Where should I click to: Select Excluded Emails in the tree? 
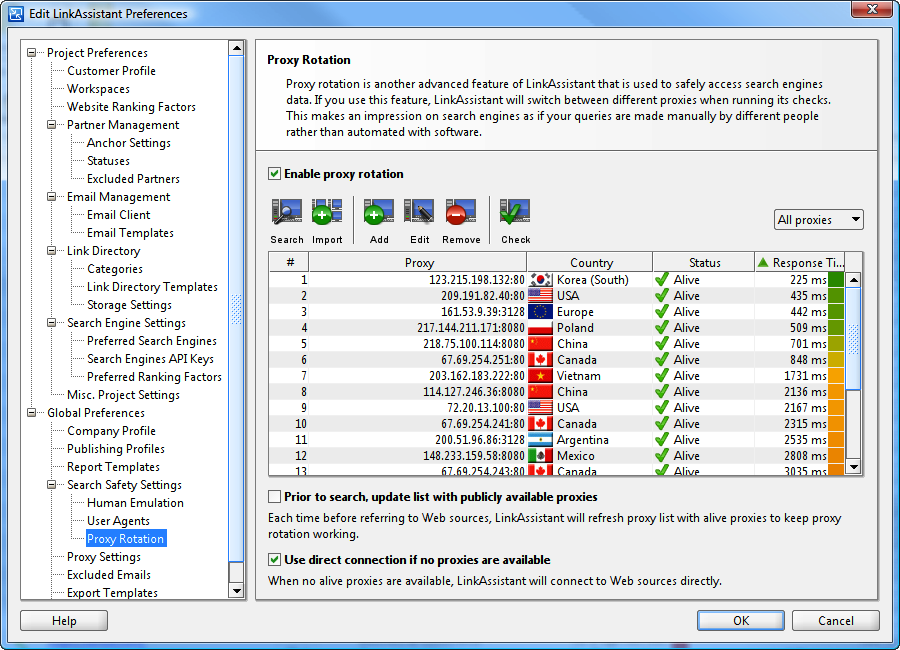click(108, 575)
